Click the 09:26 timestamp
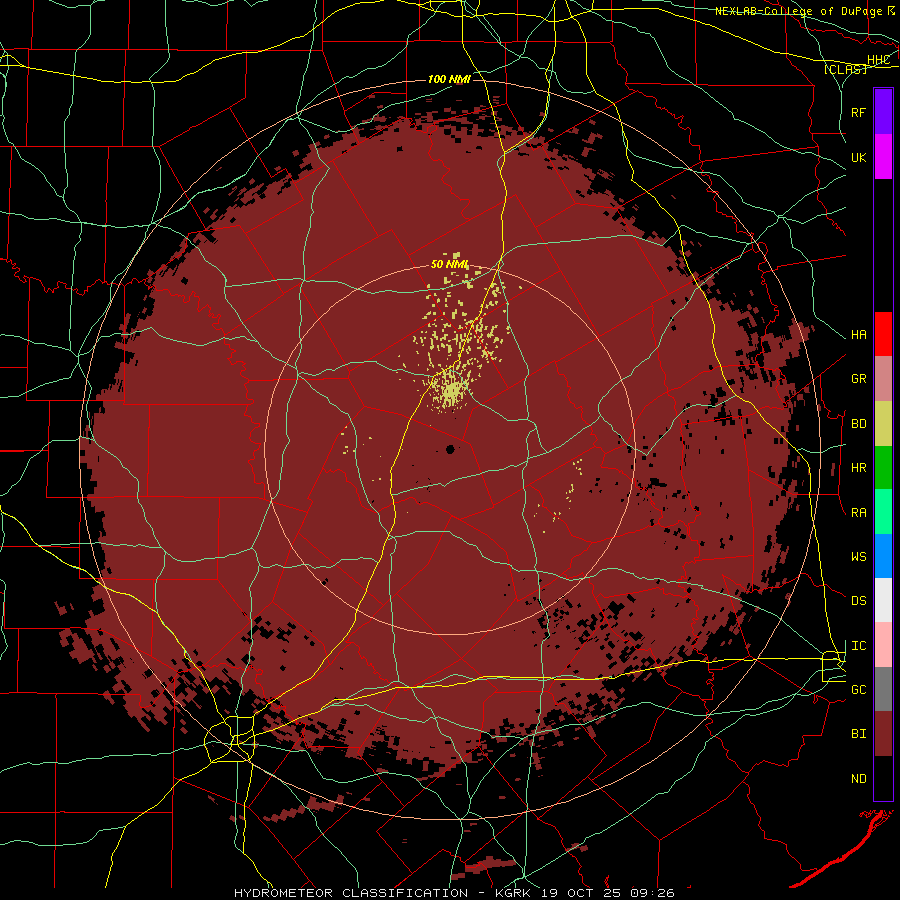900x900 pixels. tap(651, 893)
